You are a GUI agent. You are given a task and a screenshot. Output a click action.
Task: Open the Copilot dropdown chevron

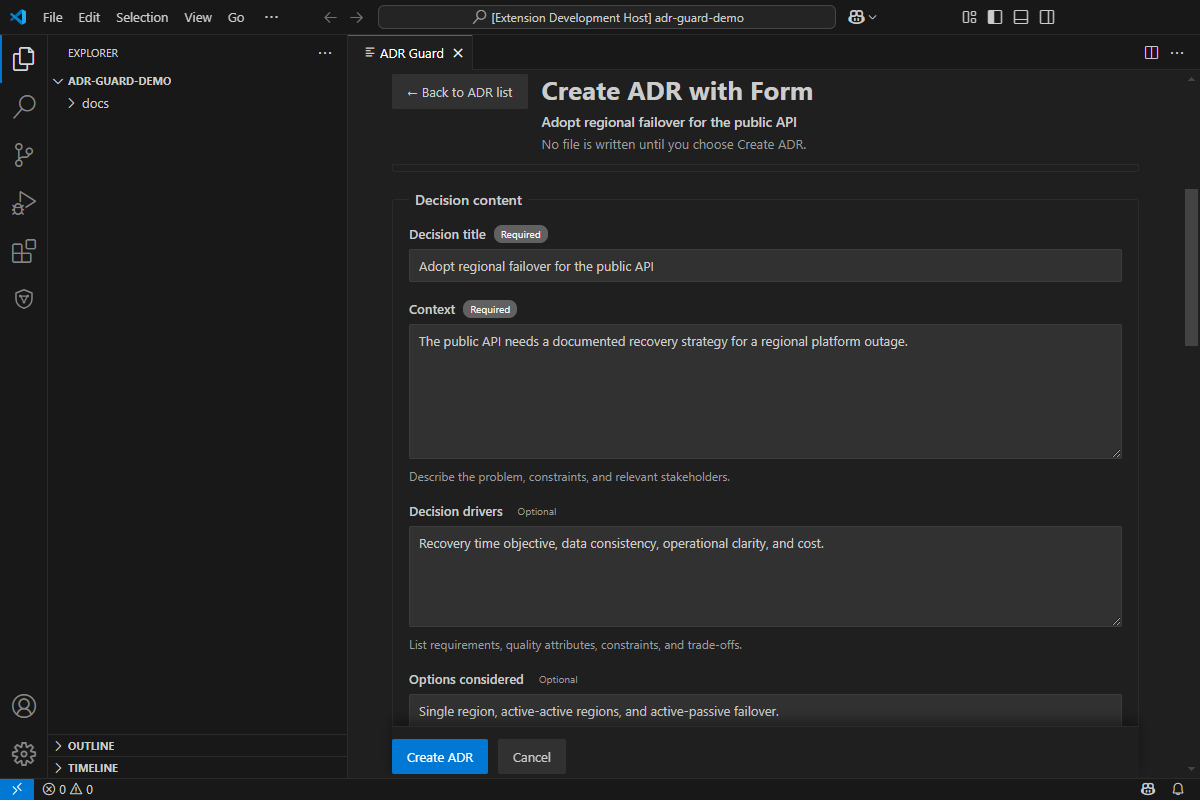point(873,17)
